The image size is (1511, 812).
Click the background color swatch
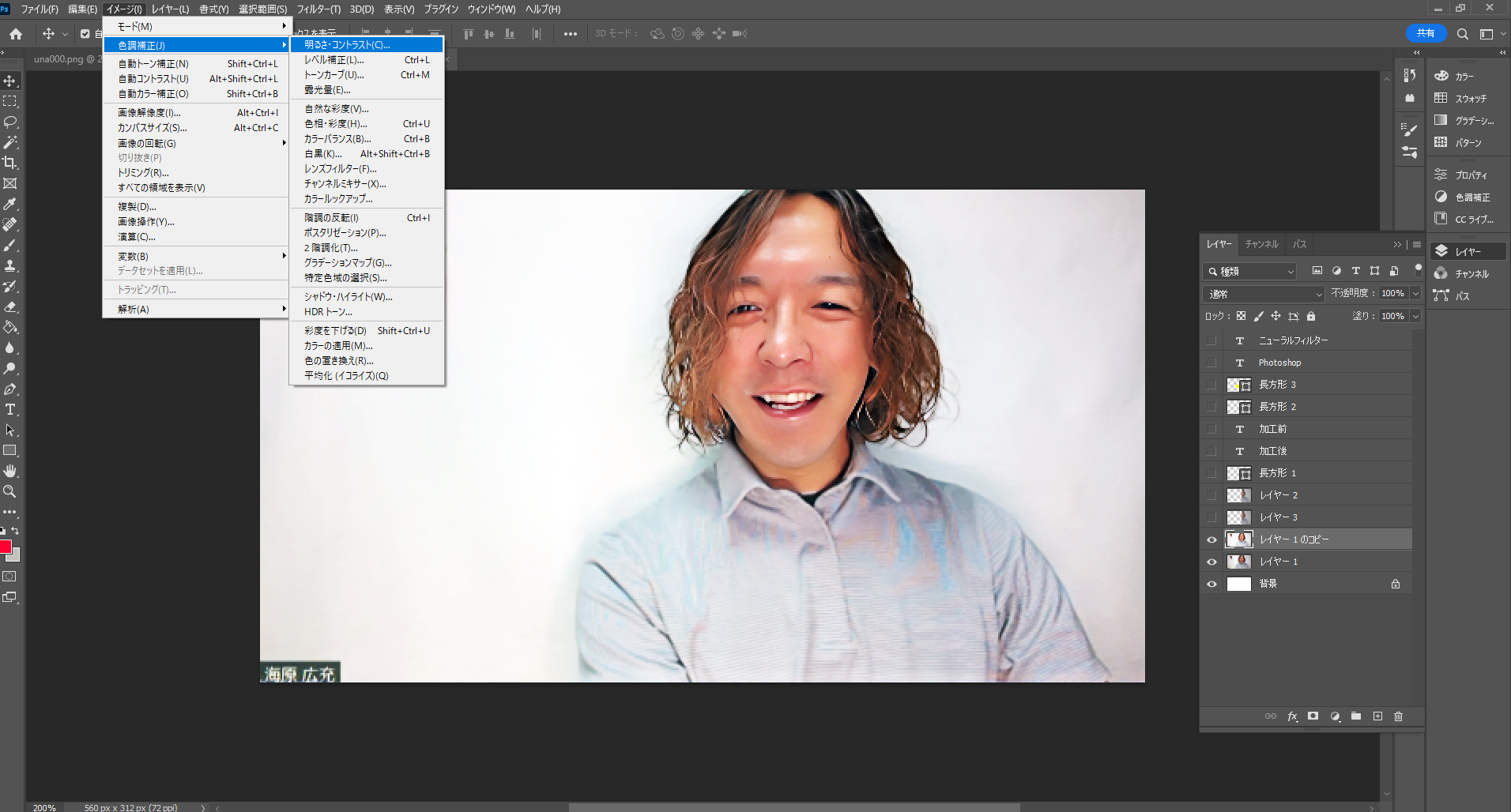(x=16, y=557)
